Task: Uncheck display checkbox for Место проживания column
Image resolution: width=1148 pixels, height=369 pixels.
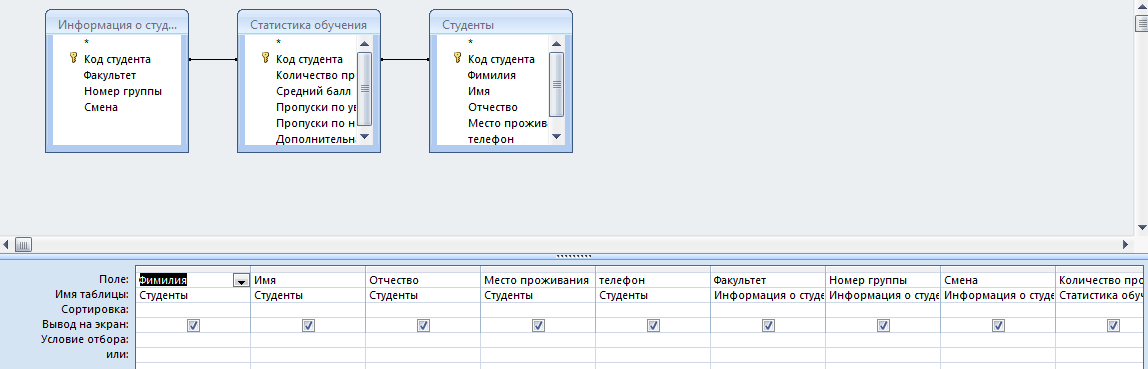Action: 538,325
